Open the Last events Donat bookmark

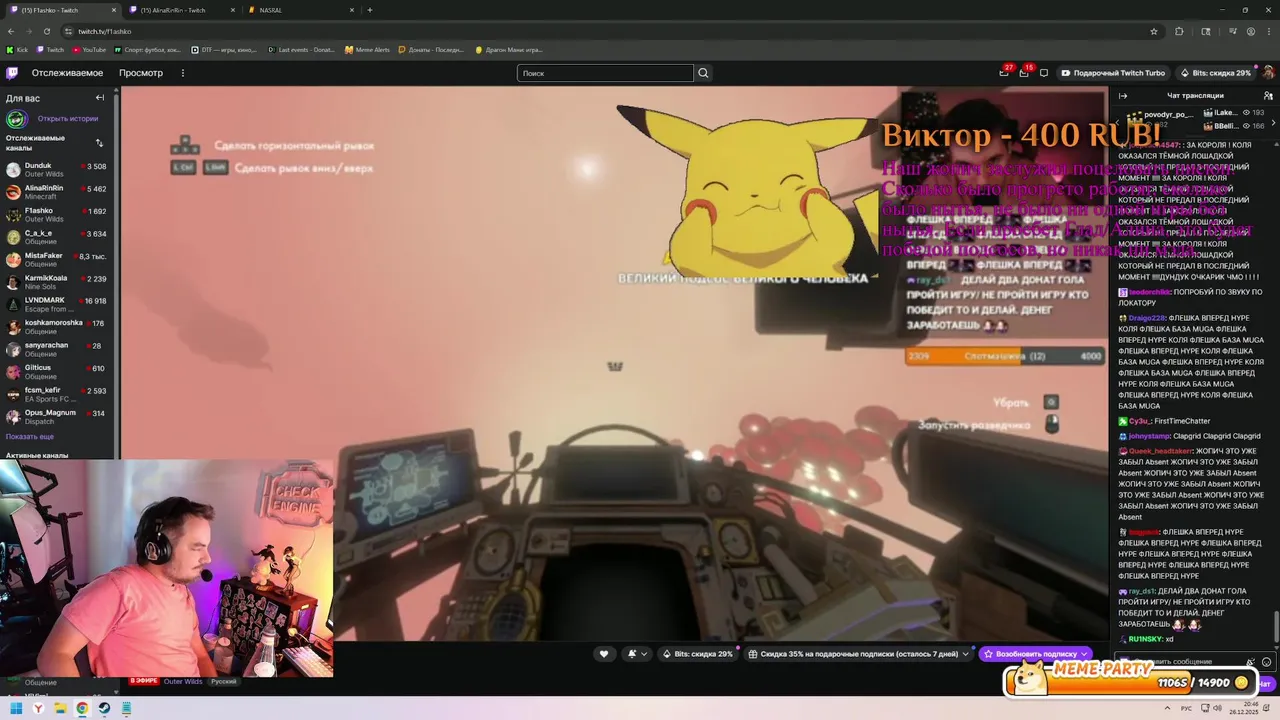coord(301,49)
